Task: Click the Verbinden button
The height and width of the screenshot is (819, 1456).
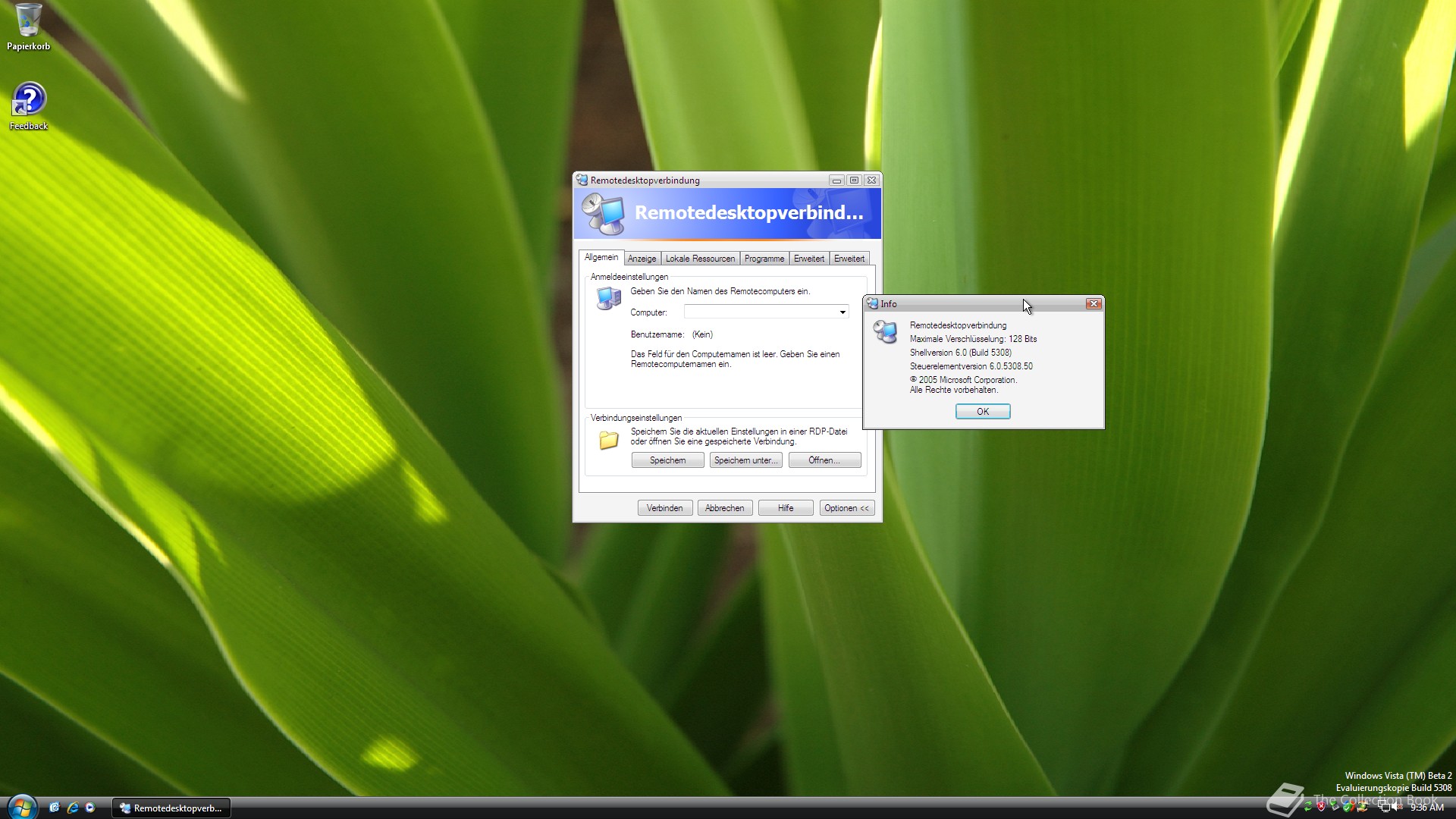Action: point(664,508)
